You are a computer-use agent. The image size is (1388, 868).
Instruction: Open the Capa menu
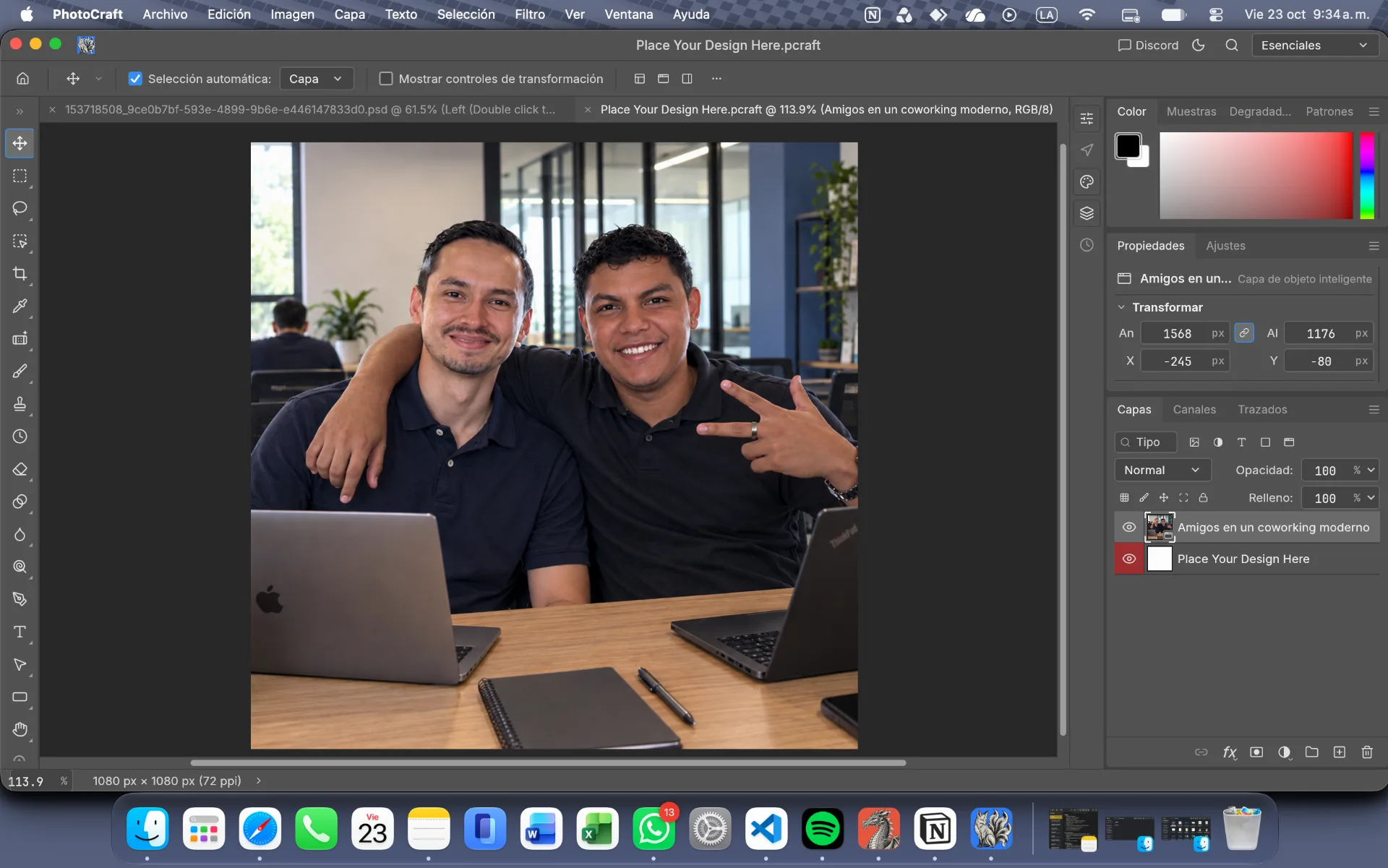[x=349, y=14]
